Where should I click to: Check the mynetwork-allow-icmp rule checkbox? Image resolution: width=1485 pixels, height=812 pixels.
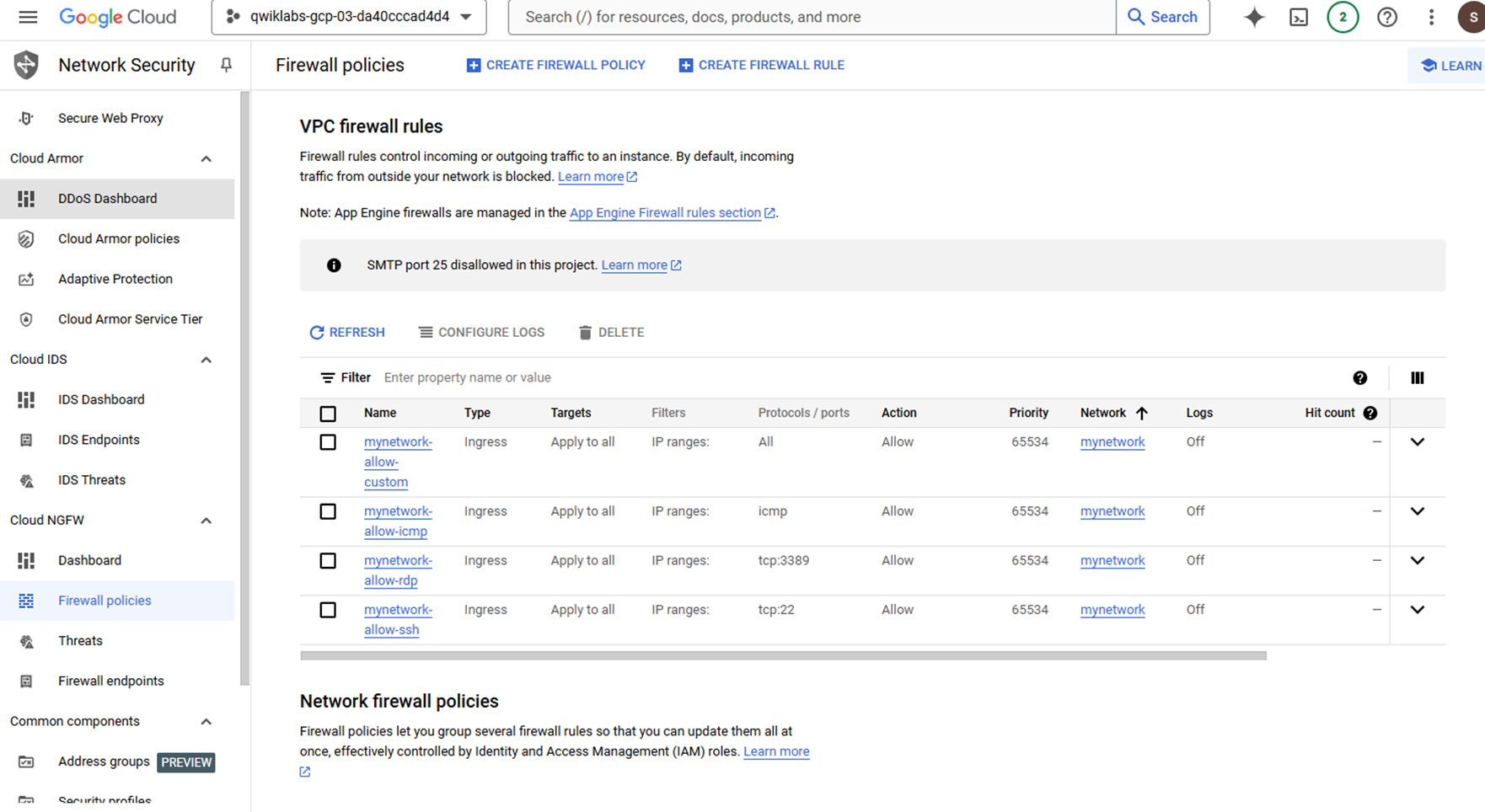[328, 511]
